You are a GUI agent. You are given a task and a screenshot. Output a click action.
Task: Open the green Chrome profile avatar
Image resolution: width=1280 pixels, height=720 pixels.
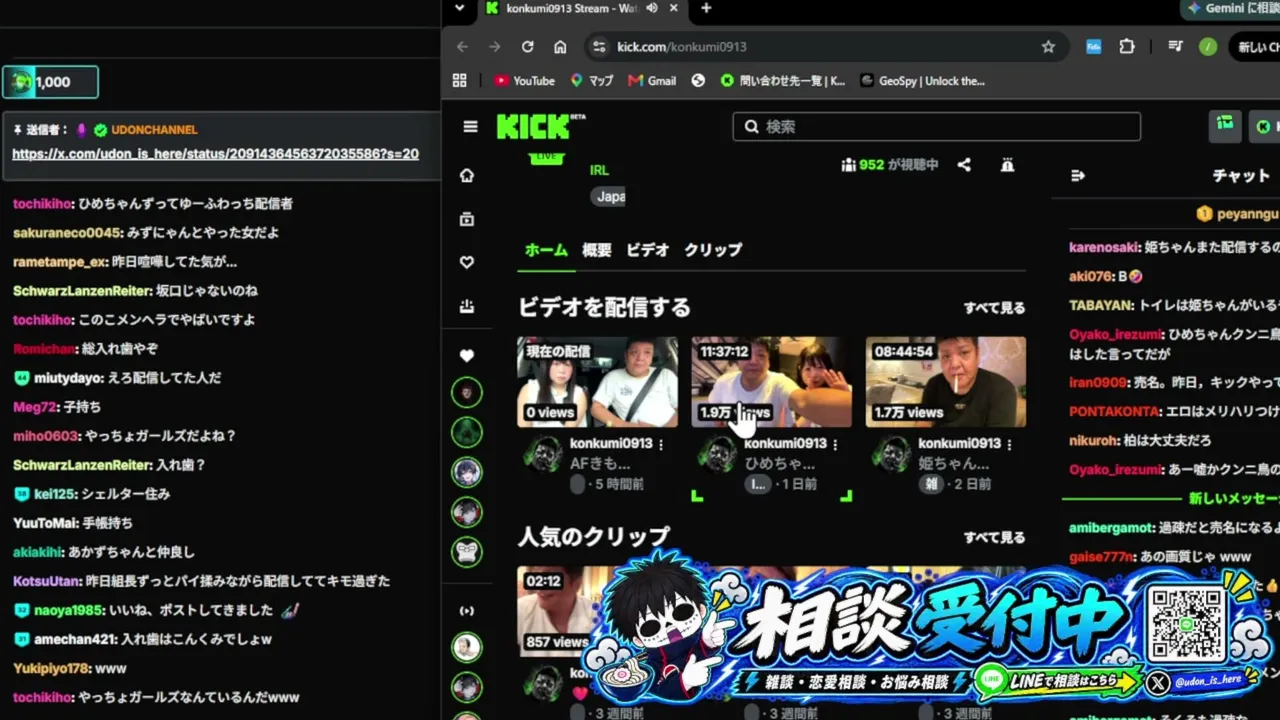[1208, 47]
